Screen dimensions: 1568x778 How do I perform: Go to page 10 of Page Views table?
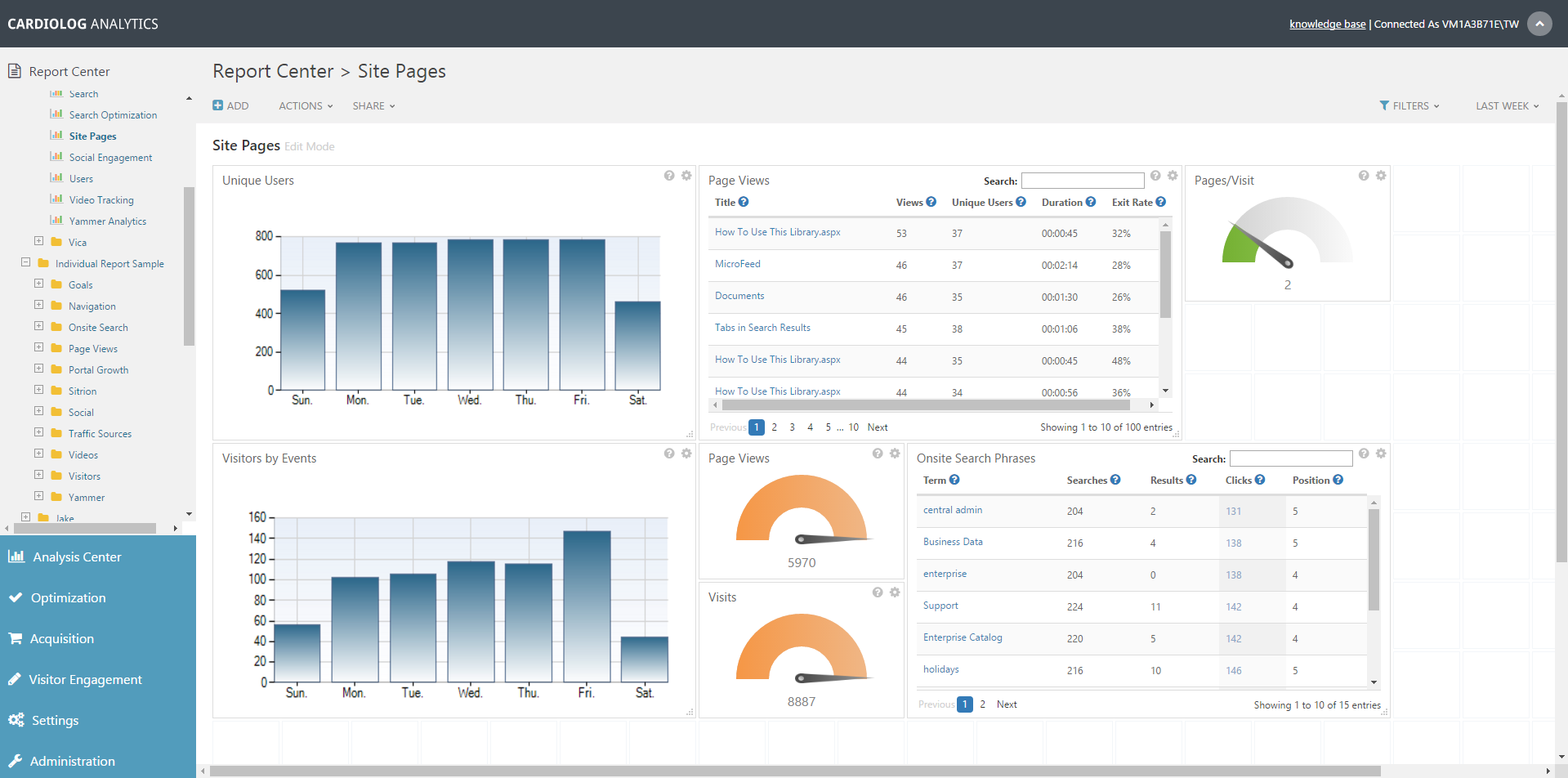pos(854,427)
